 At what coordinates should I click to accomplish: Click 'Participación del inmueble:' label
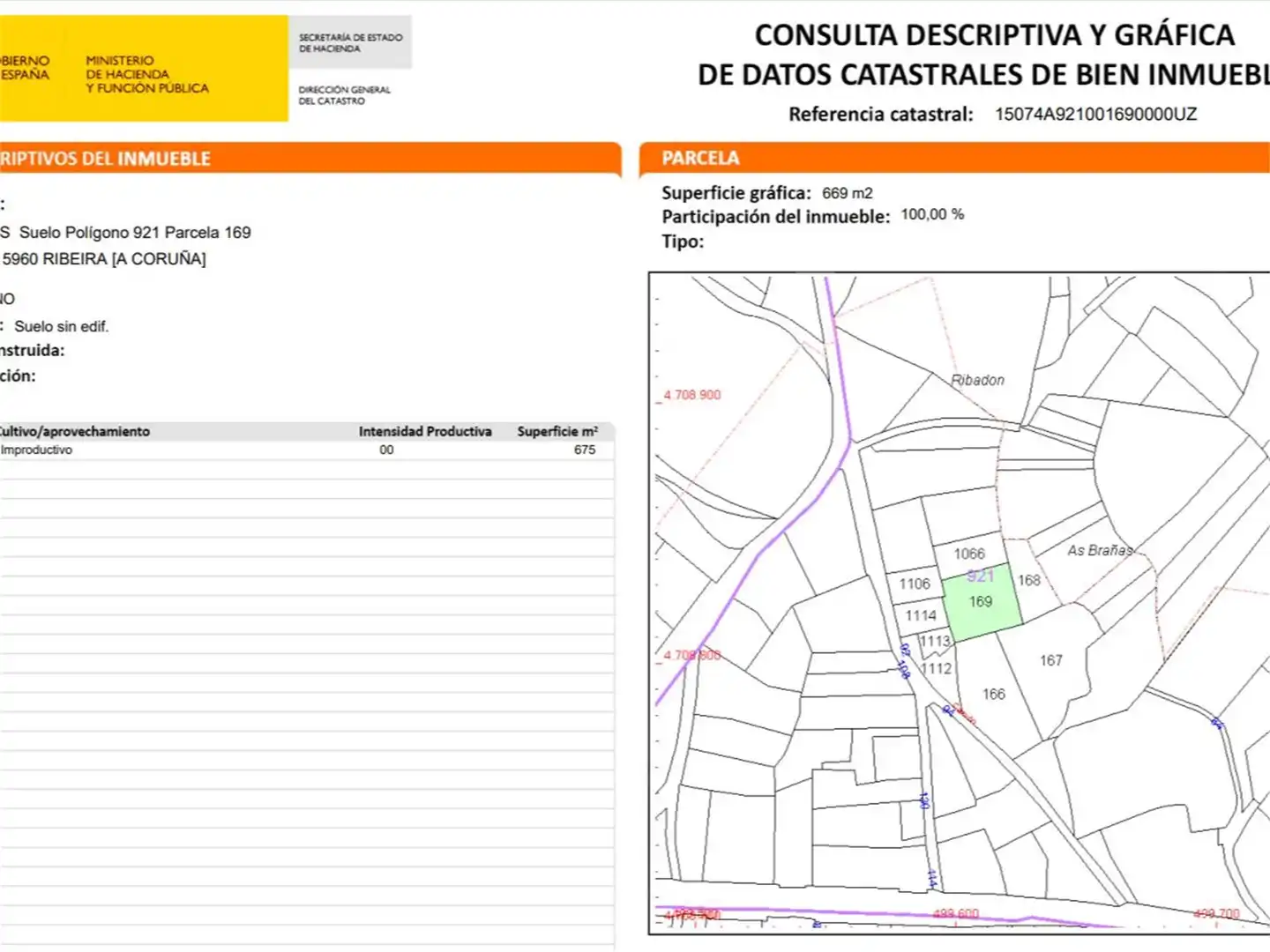tap(776, 217)
